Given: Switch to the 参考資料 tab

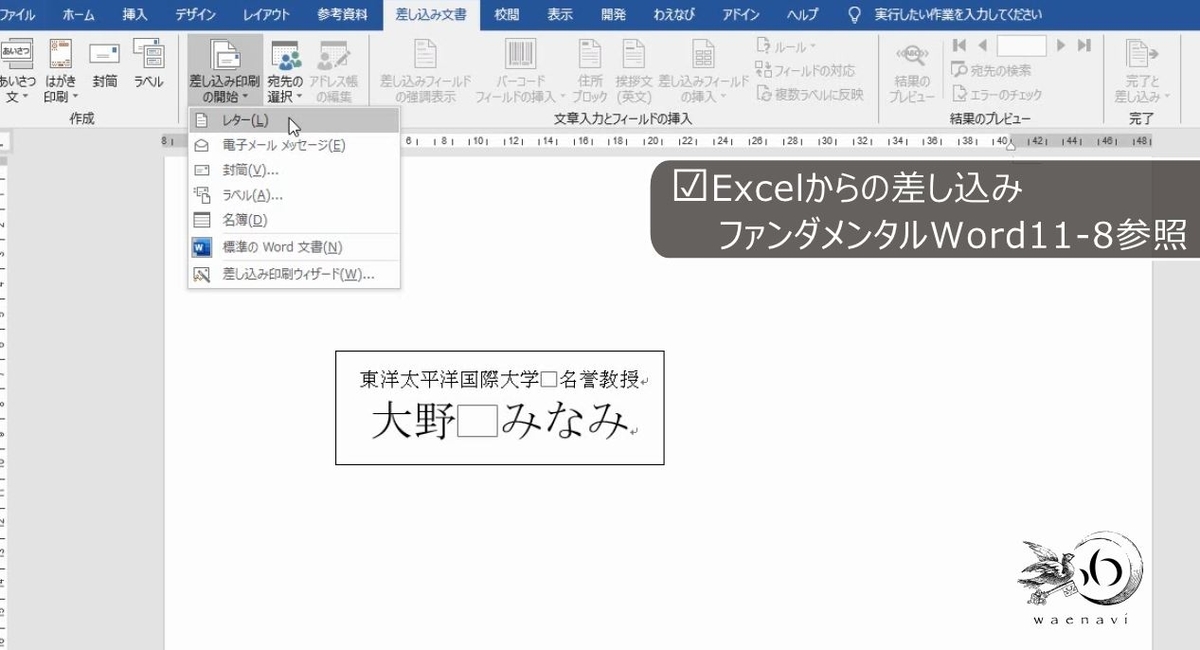Looking at the screenshot, I should 342,15.
